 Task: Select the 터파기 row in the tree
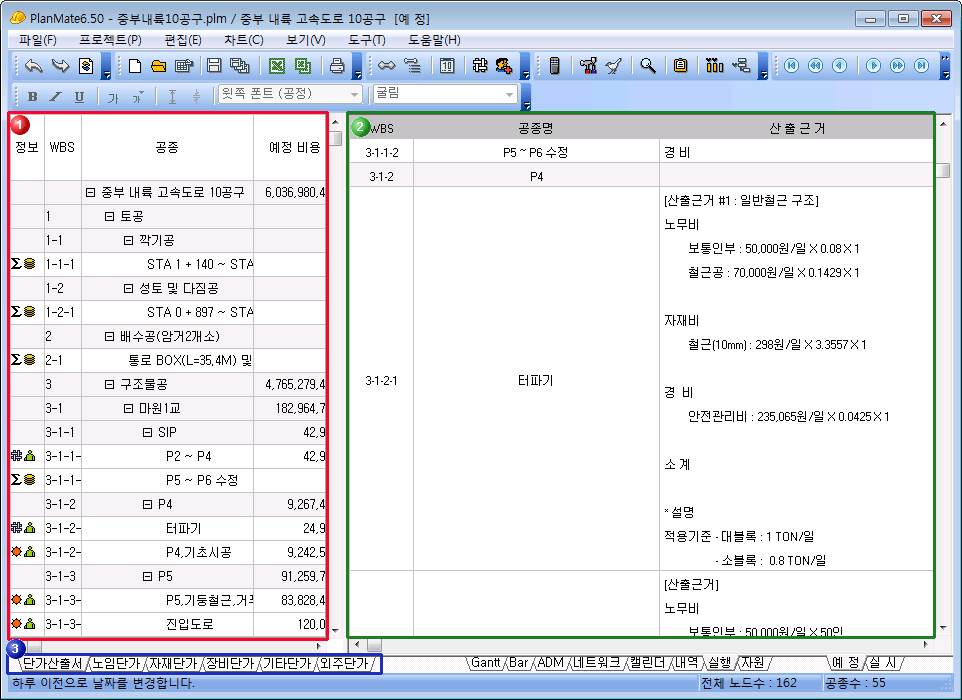(184, 528)
